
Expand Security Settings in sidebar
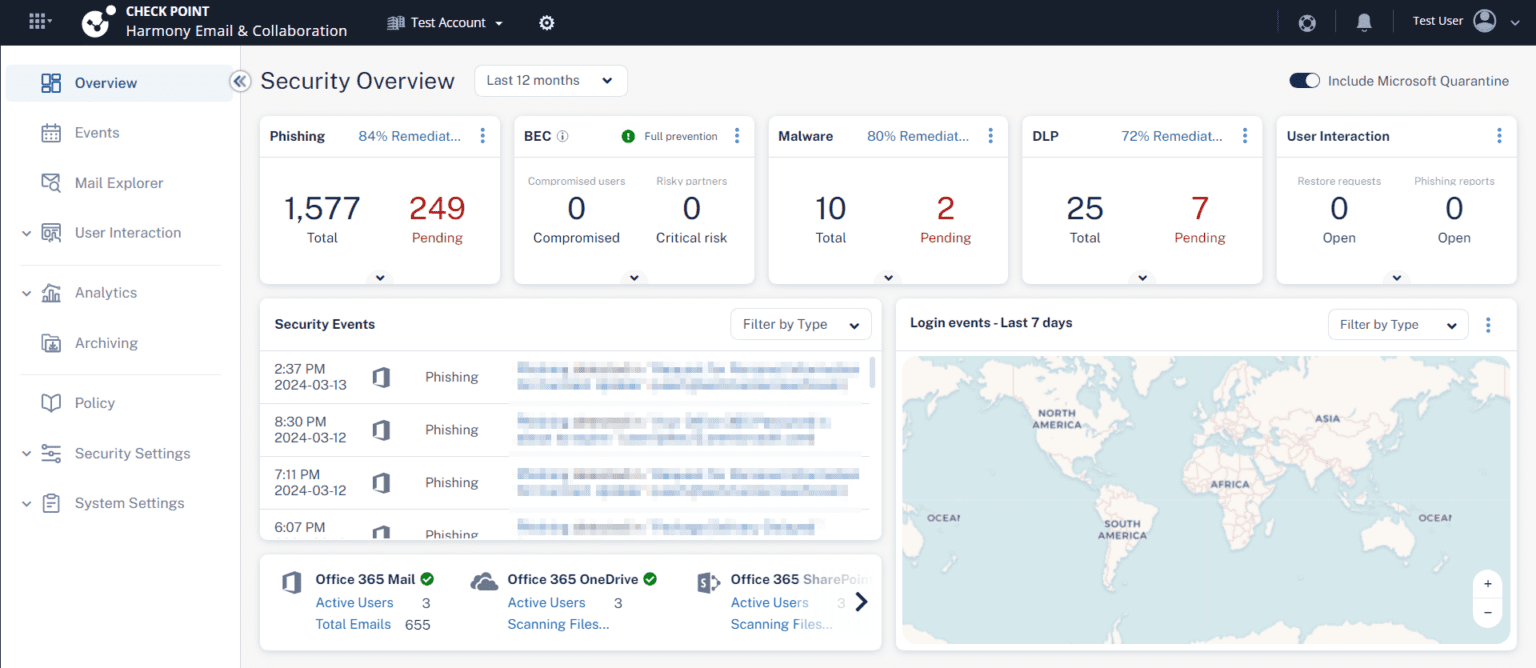132,453
